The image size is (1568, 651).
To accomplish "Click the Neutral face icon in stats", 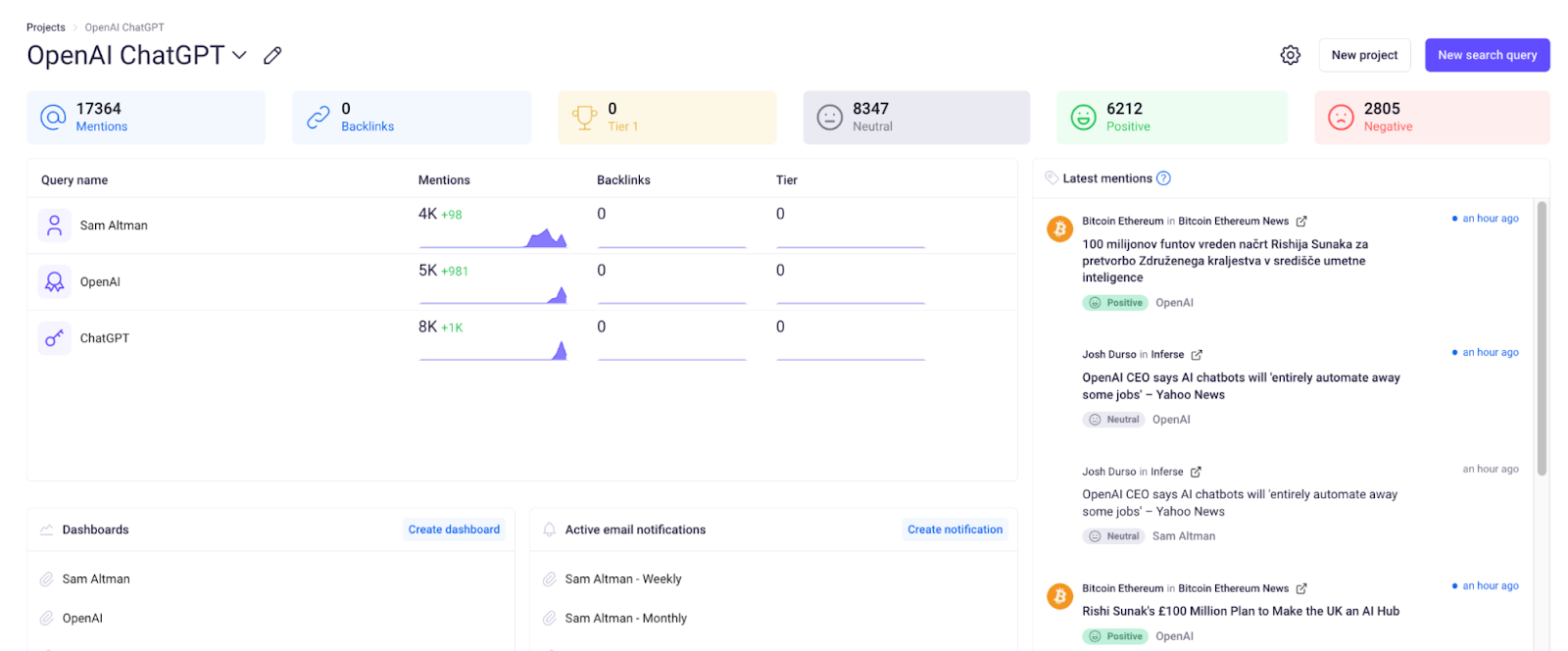I will [830, 118].
